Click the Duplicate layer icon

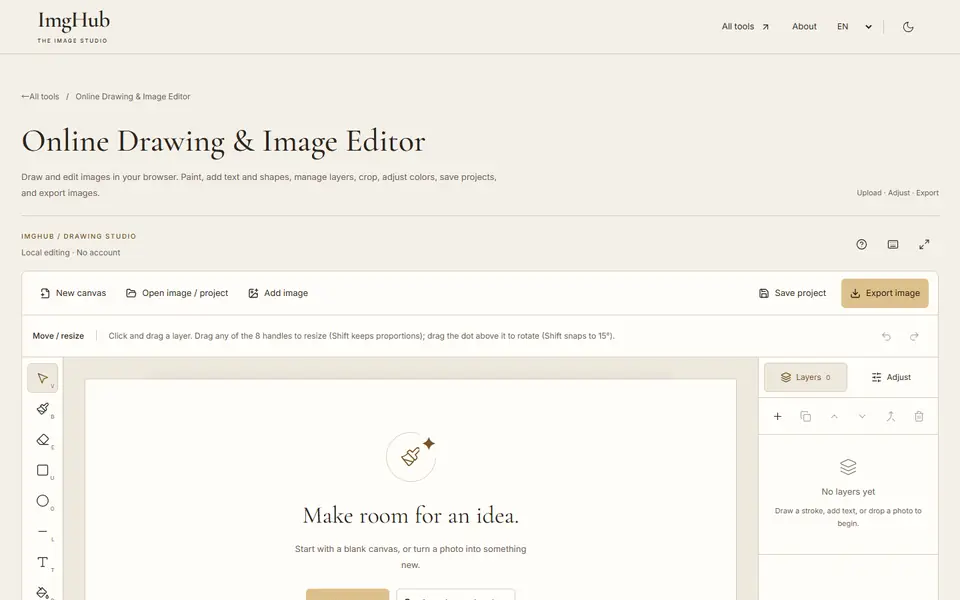[x=806, y=416]
